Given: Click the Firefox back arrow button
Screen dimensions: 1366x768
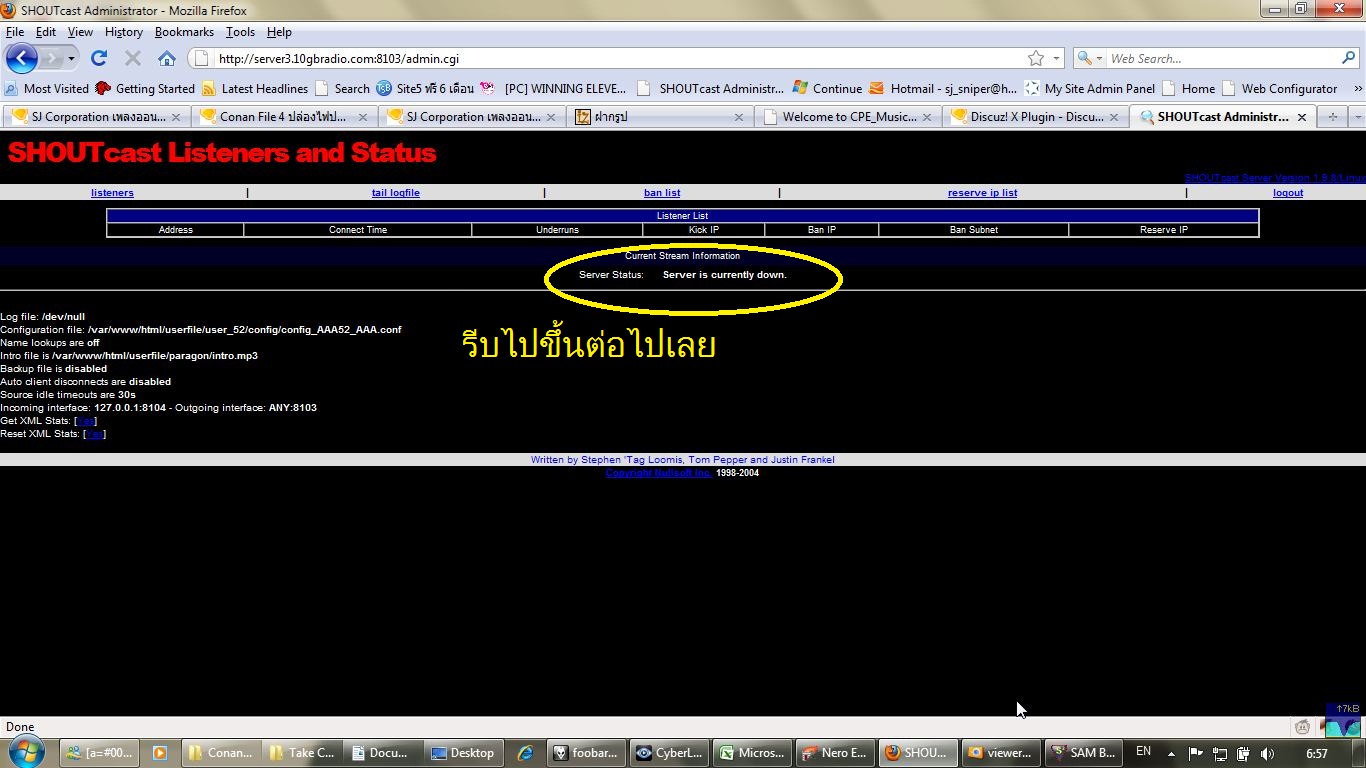Looking at the screenshot, I should pyautogui.click(x=21, y=58).
